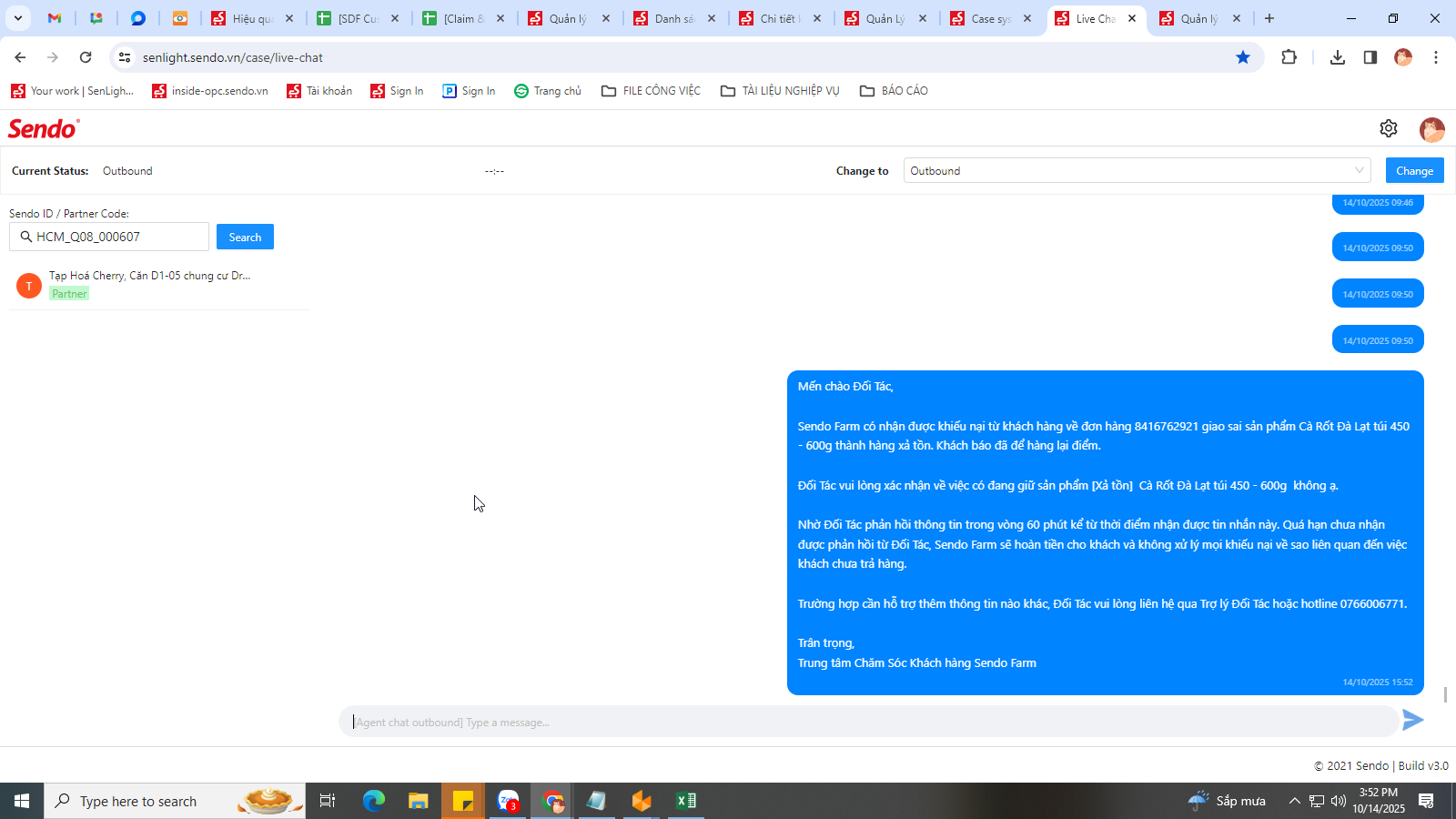View site information for senlight.sendo.vn
Viewport: 1456px width, 819px height.
pyautogui.click(x=125, y=57)
